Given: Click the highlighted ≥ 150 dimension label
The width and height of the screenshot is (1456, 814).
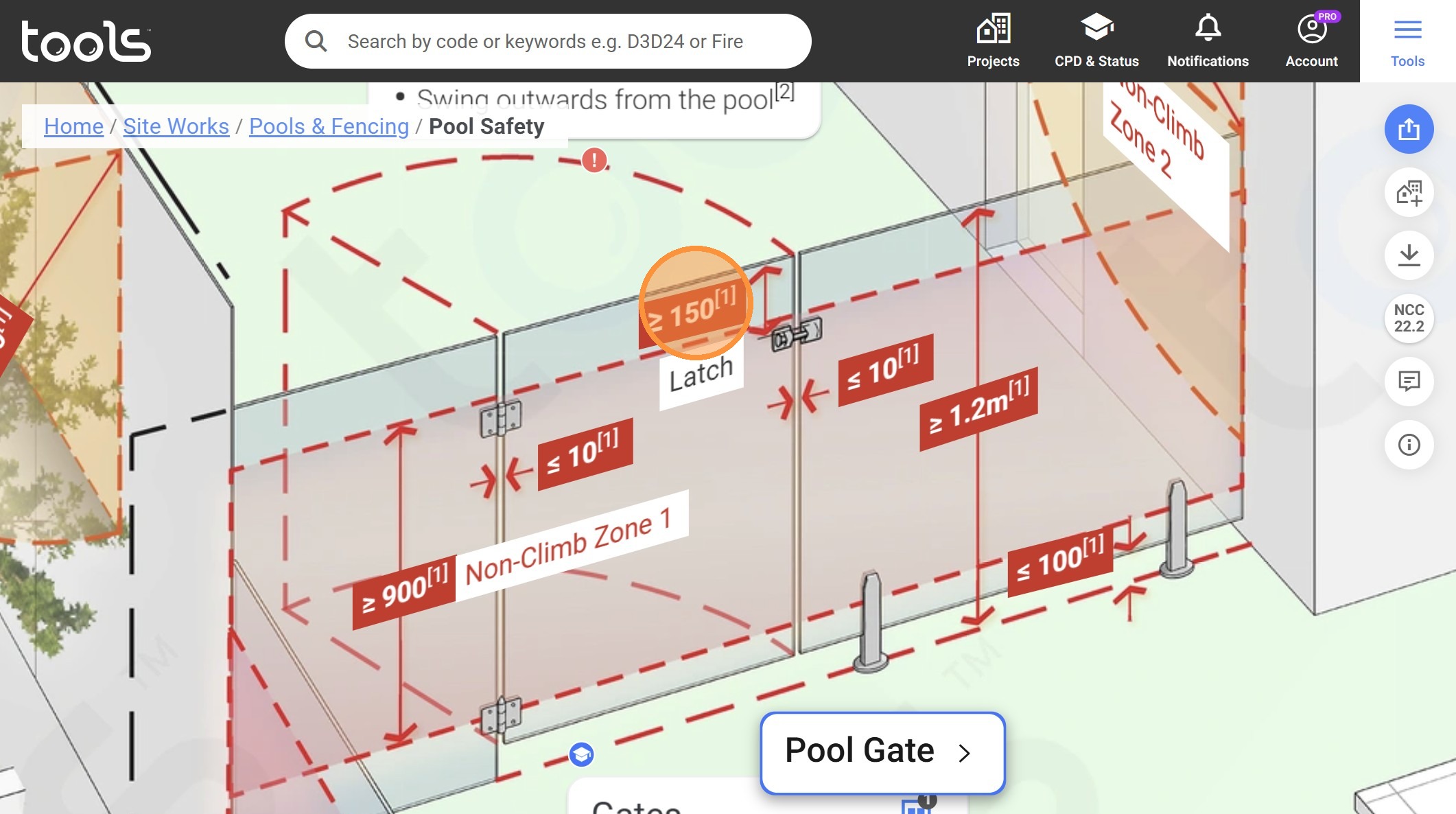Looking at the screenshot, I should coord(695,307).
